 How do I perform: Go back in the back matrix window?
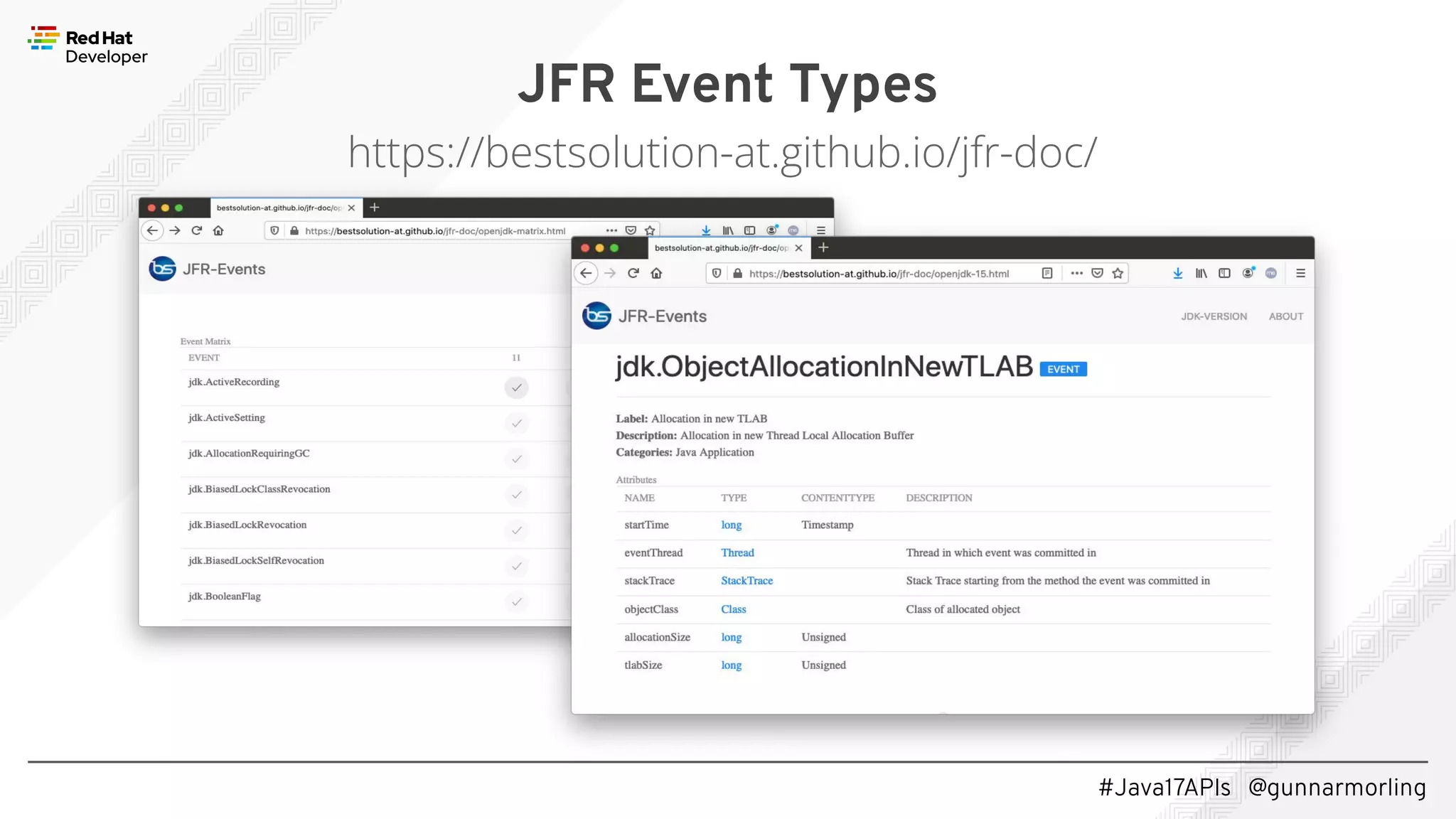[x=152, y=231]
